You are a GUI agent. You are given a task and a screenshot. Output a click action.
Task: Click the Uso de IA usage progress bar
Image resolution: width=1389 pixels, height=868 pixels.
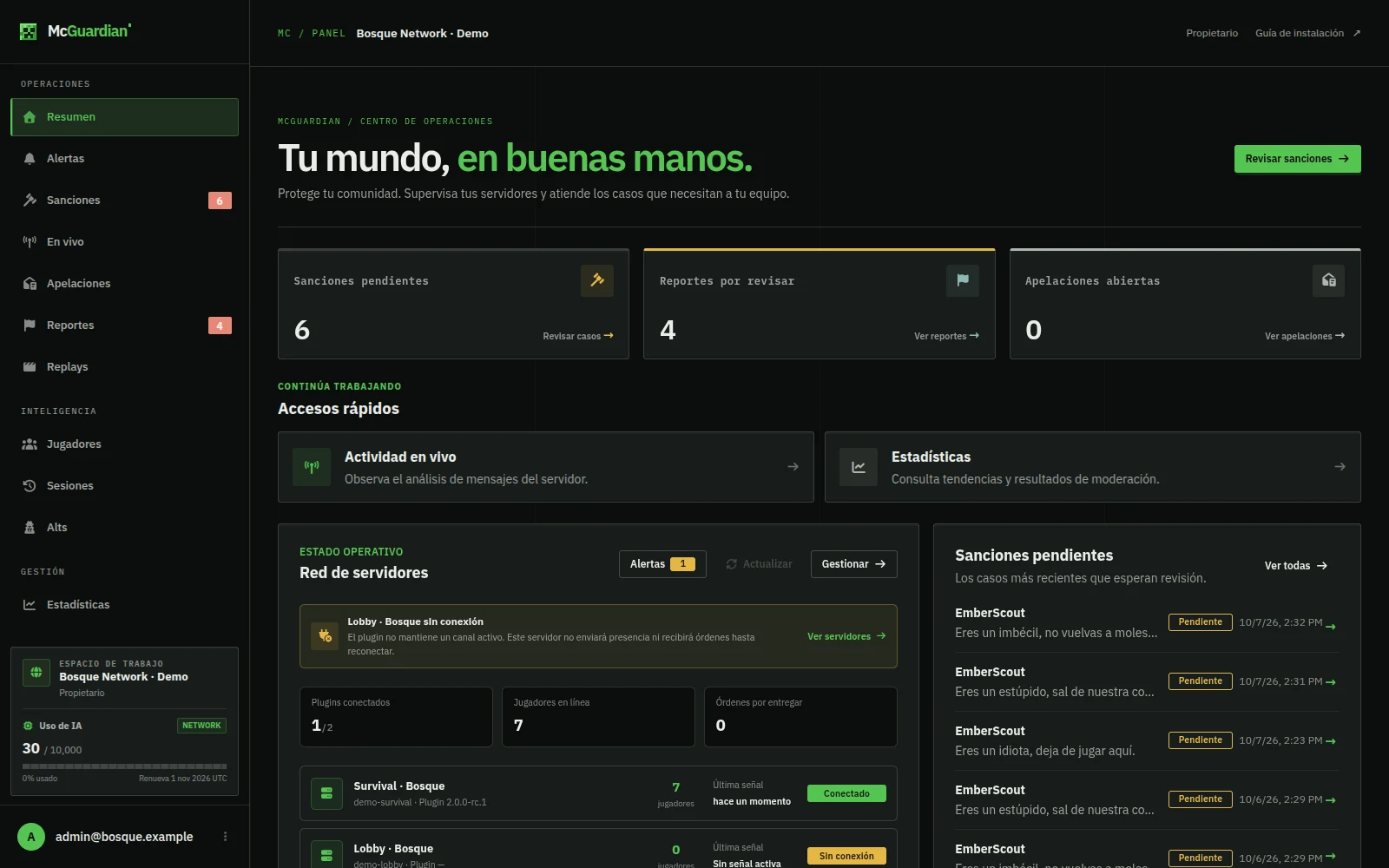[x=124, y=766]
